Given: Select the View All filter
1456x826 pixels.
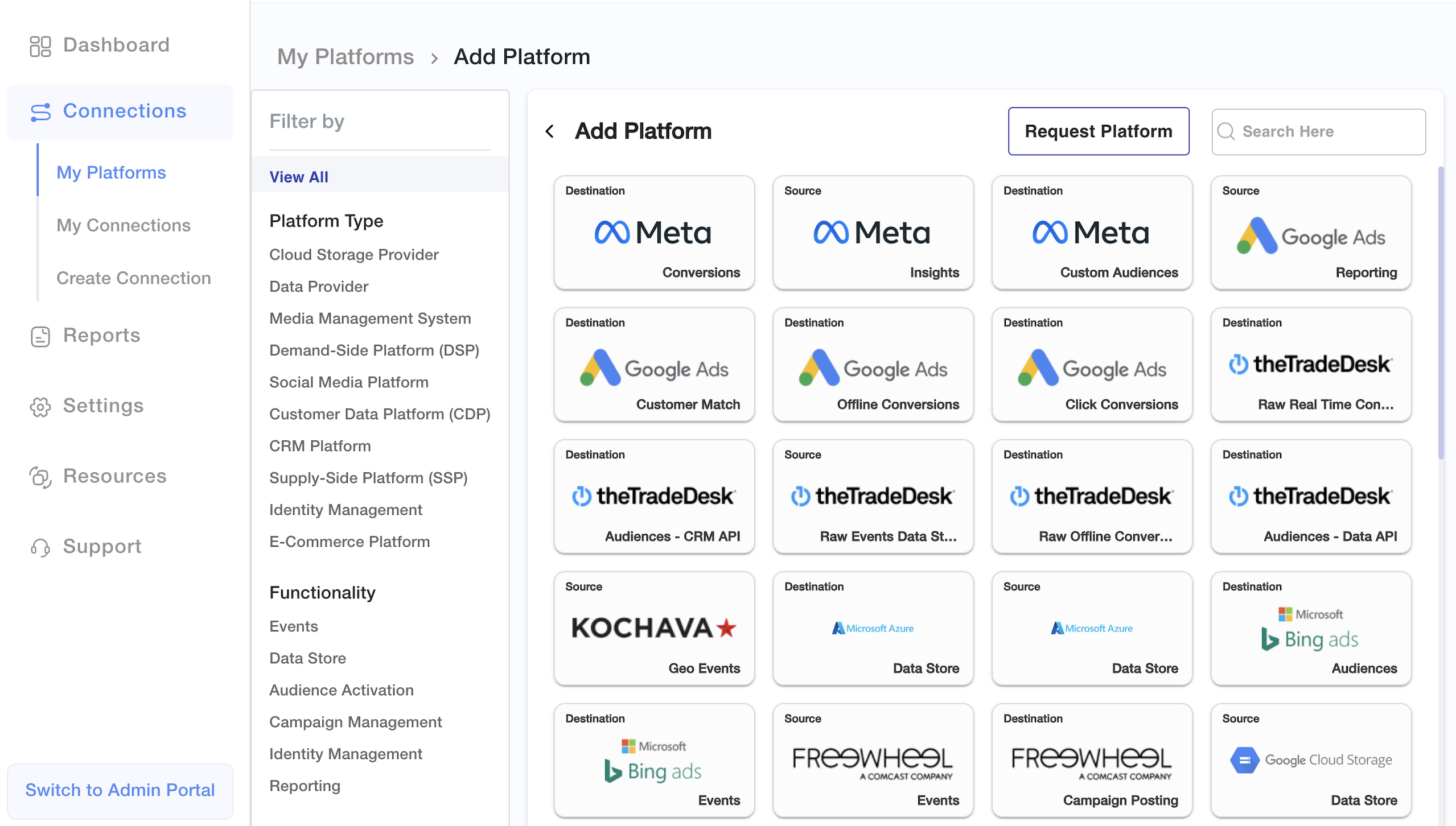Looking at the screenshot, I should point(298,177).
